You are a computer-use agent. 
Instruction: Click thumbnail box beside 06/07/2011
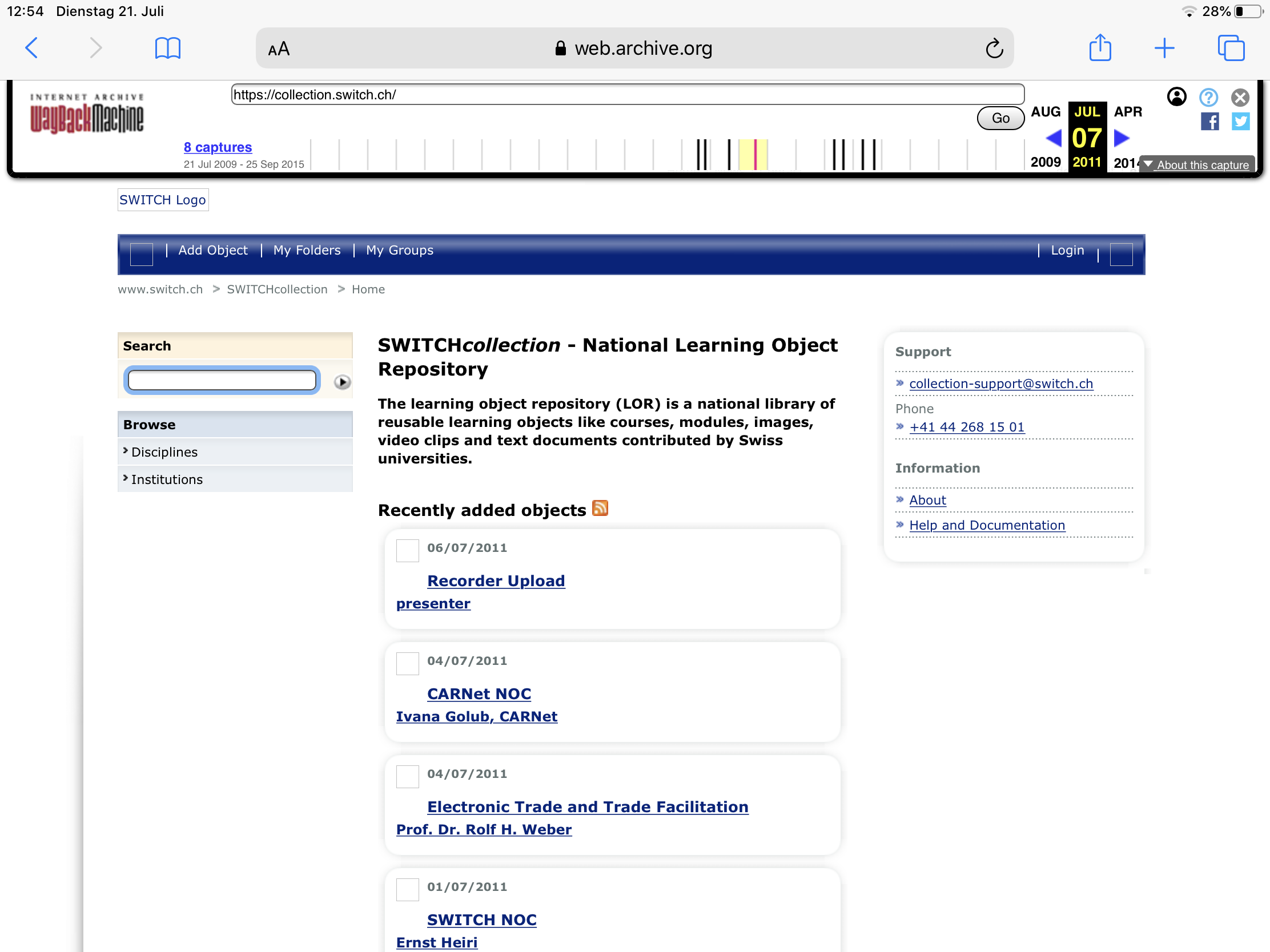pyautogui.click(x=407, y=550)
